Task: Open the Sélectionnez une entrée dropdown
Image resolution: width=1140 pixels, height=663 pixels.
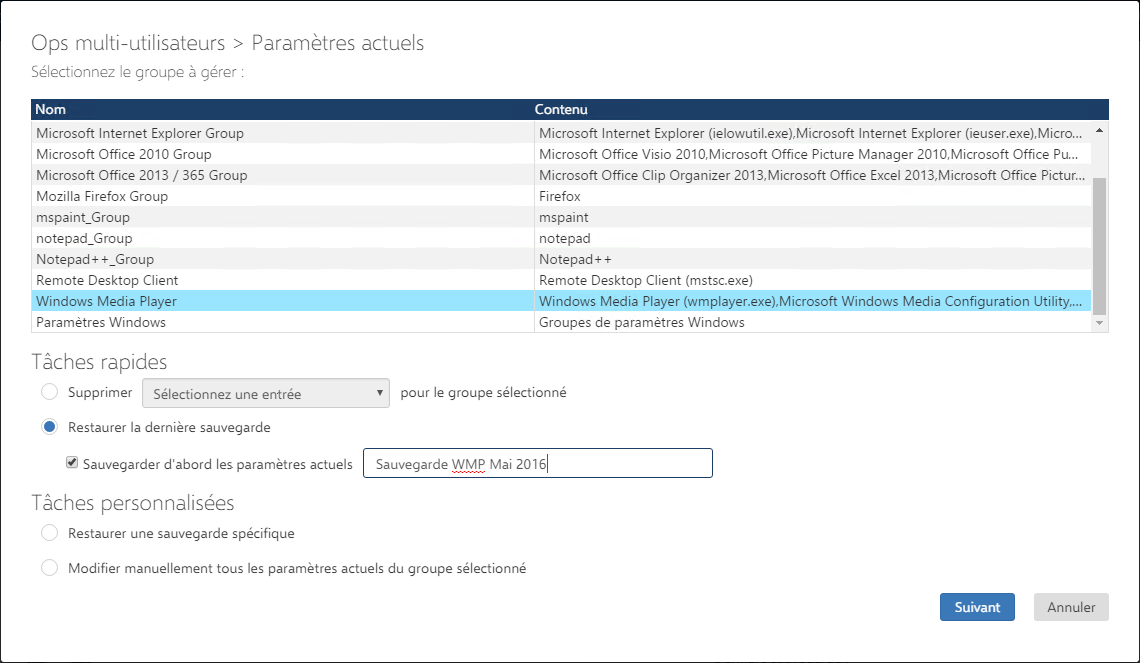Action: click(266, 393)
